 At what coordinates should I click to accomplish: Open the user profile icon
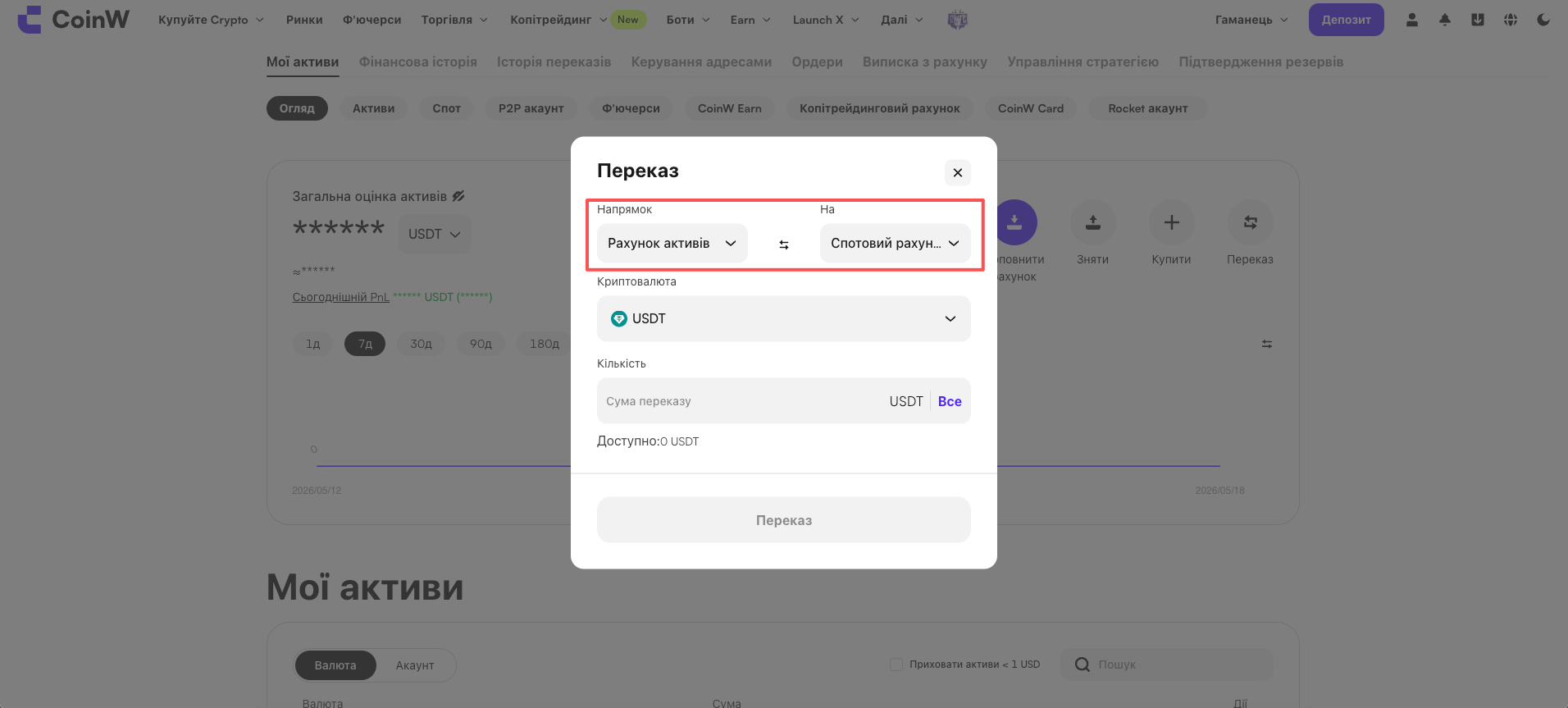[1412, 20]
